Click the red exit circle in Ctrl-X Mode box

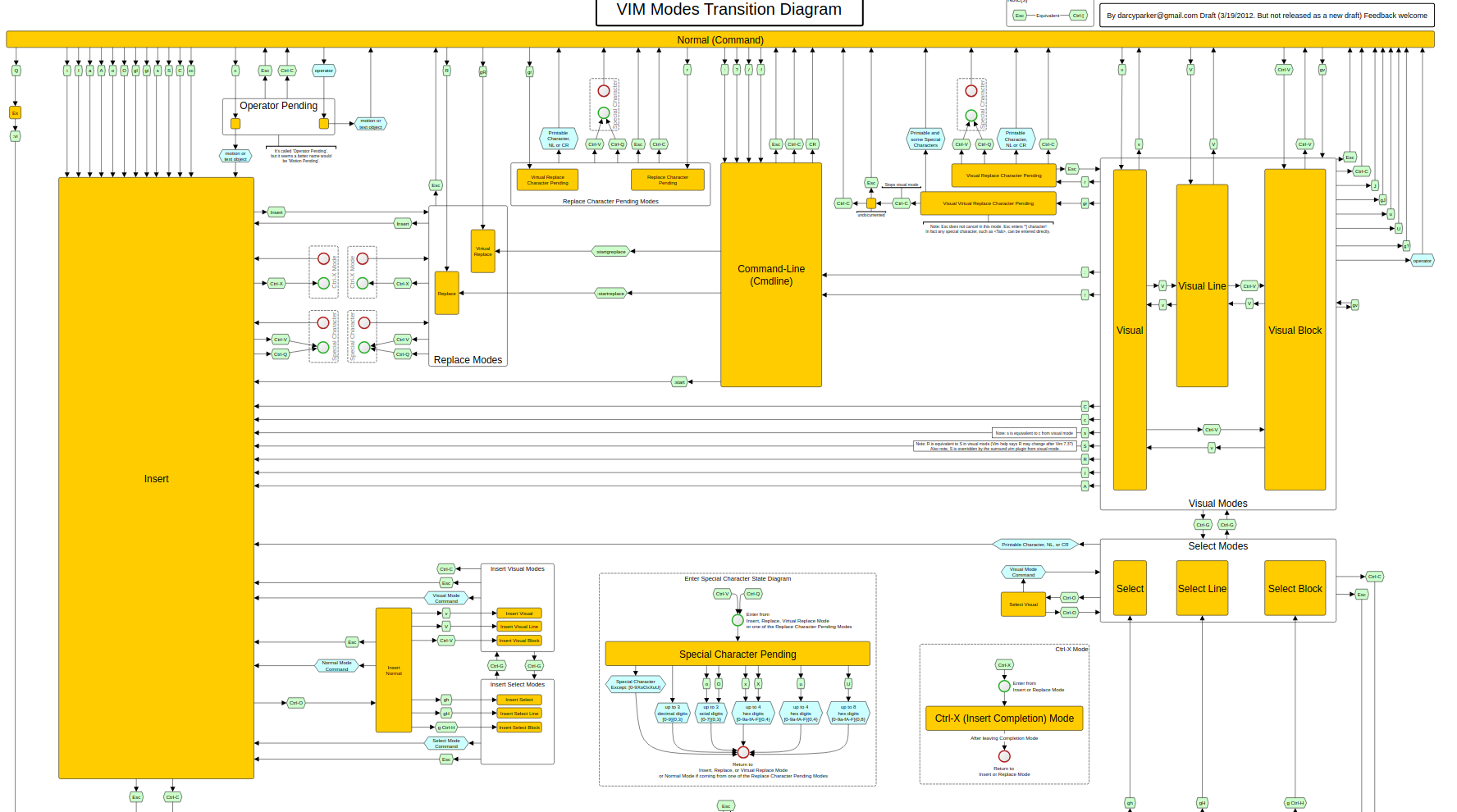1004,756
